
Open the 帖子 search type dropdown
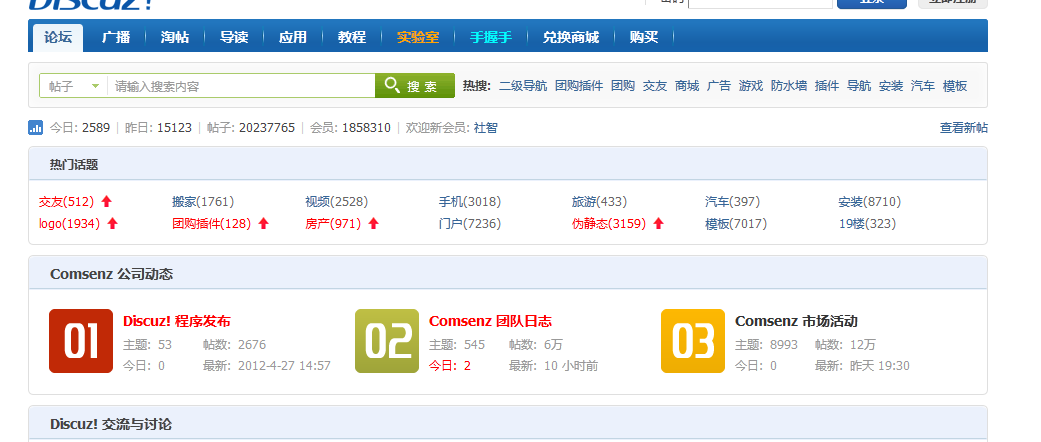coord(74,86)
